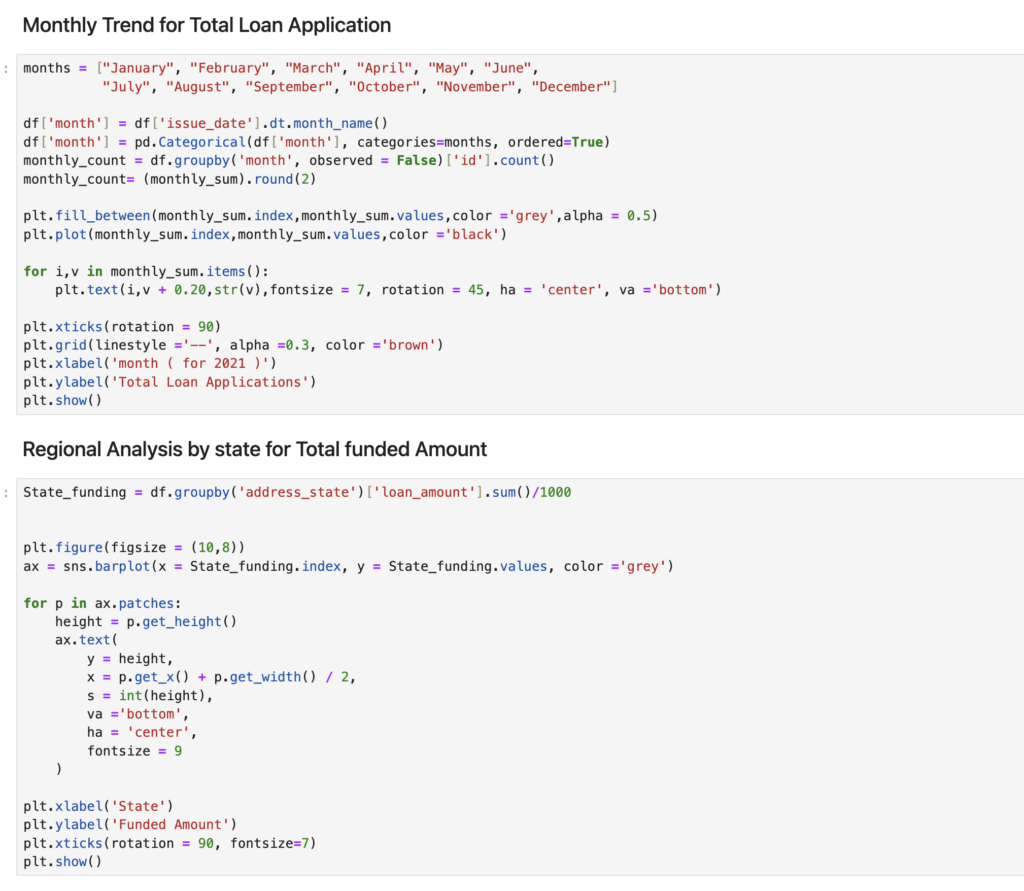
Task: Click the State_funding groupby assignment line
Action: click(x=297, y=492)
